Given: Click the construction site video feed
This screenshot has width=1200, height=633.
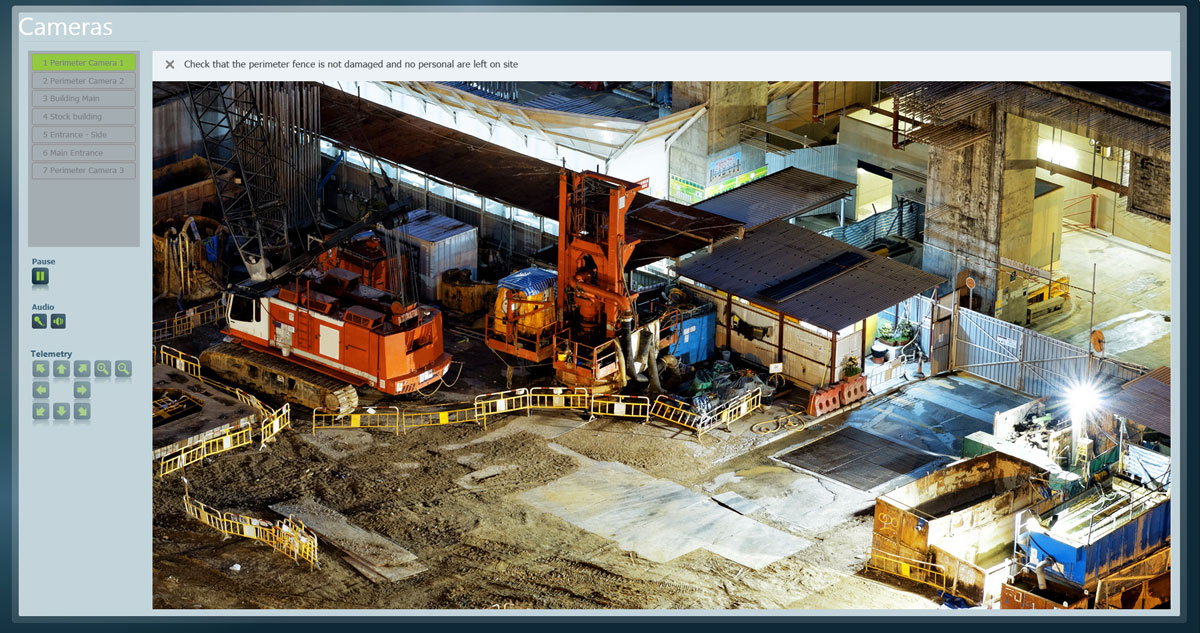Looking at the screenshot, I should tap(660, 345).
